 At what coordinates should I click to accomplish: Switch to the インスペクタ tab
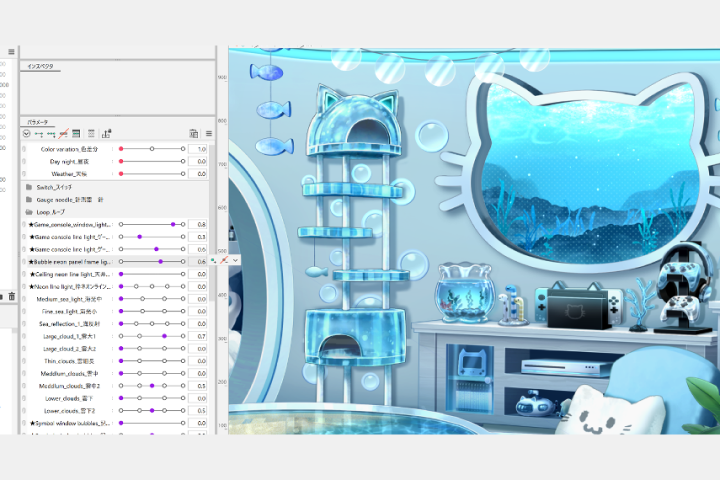[40, 67]
